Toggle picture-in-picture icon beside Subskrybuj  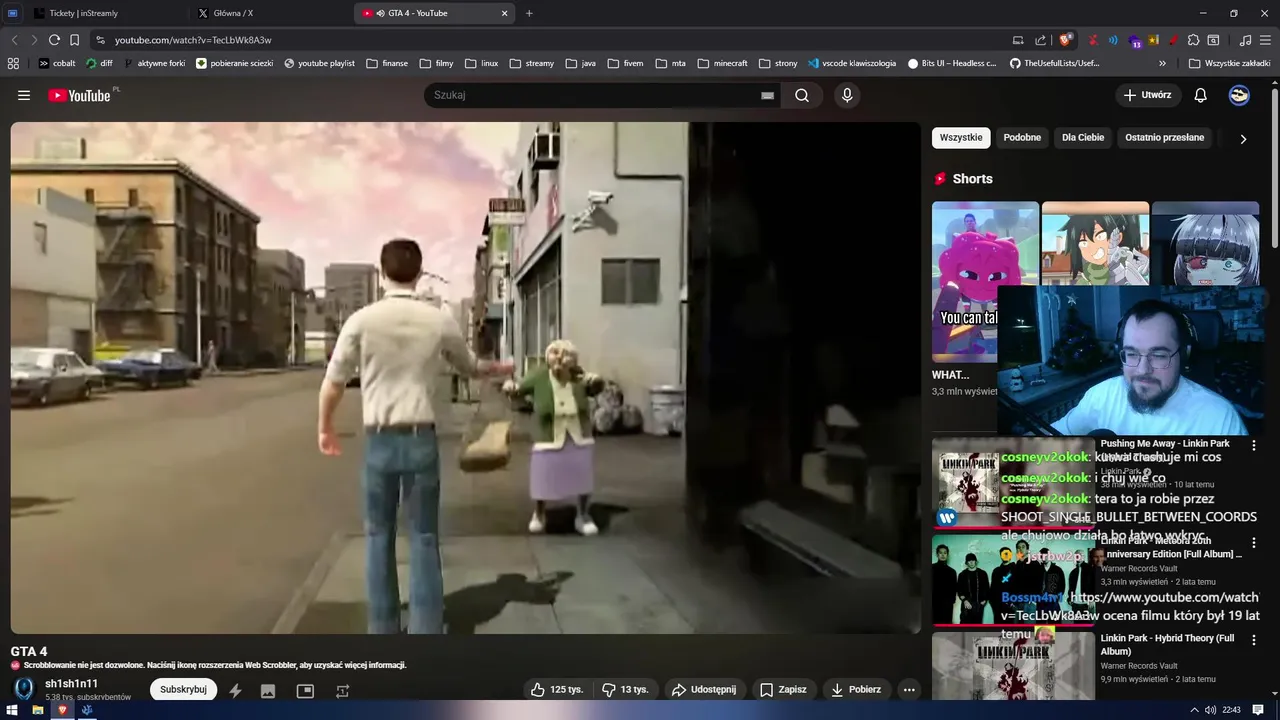tap(305, 690)
